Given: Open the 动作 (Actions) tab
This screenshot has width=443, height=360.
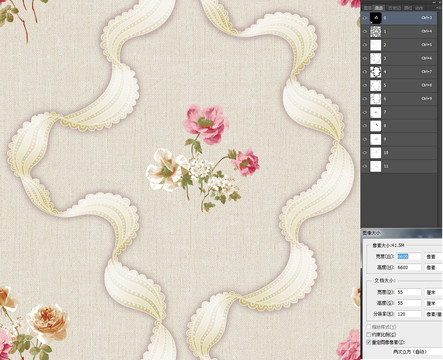Looking at the screenshot, I should [x=419, y=8].
